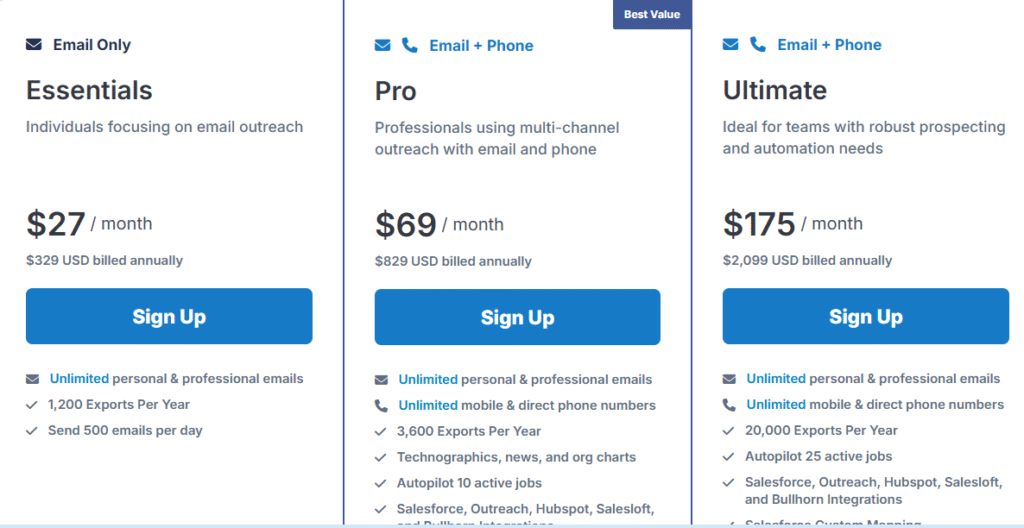This screenshot has width=1024, height=528.
Task: Click checkmark beside Autopilot 25 active jobs
Action: click(729, 457)
